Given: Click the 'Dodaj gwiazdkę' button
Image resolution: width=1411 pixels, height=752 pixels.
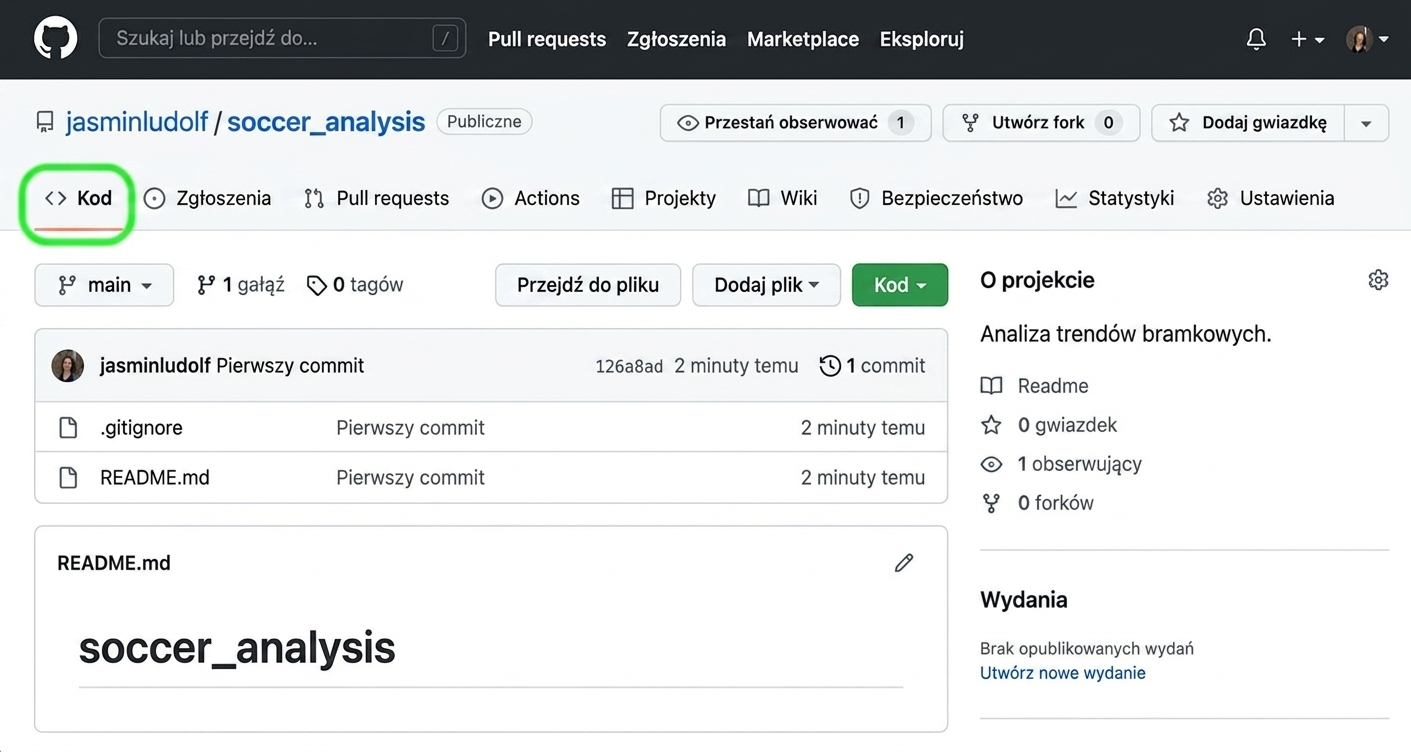Looking at the screenshot, I should 1248,123.
